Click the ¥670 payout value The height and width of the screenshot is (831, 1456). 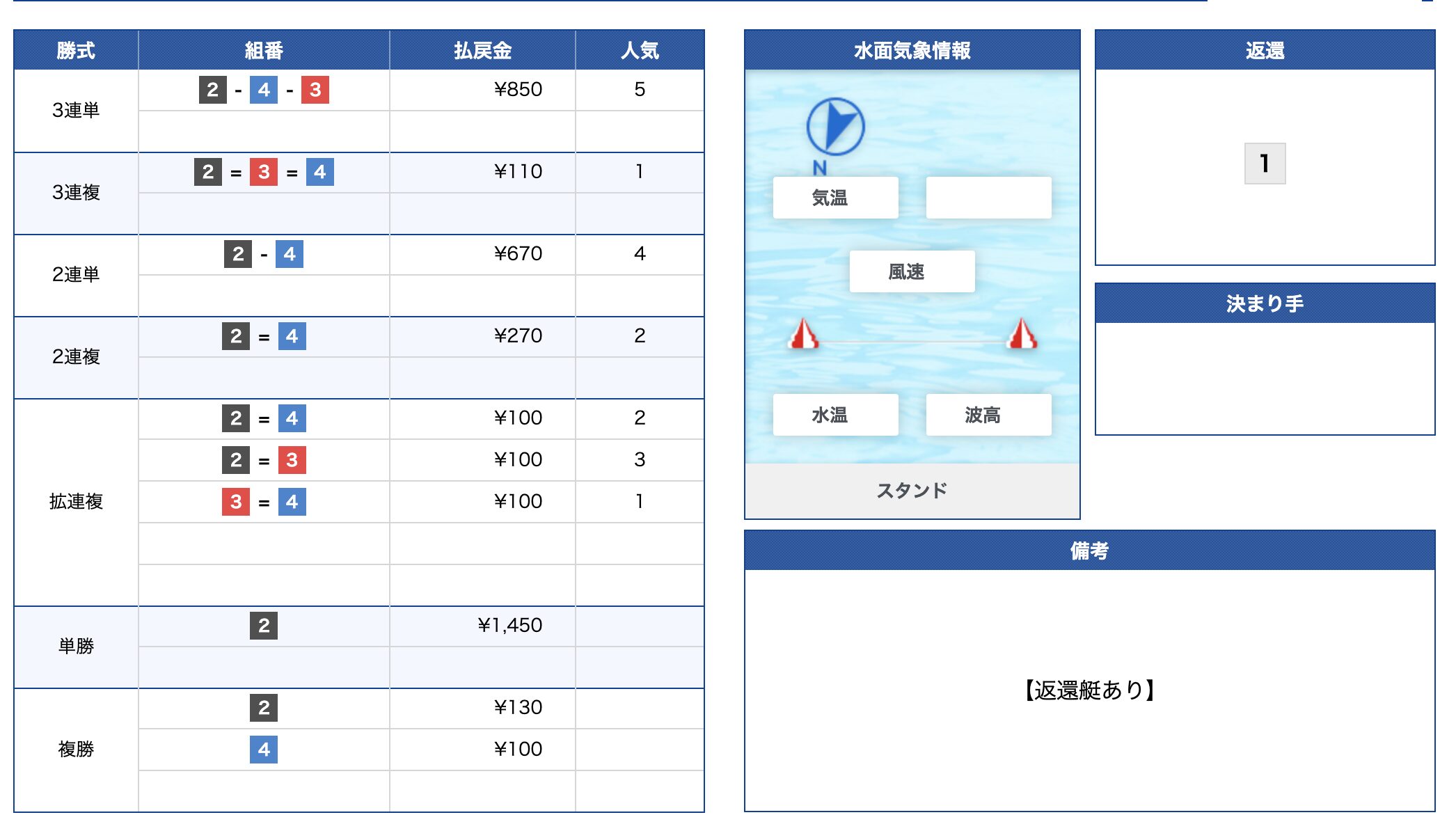518,254
